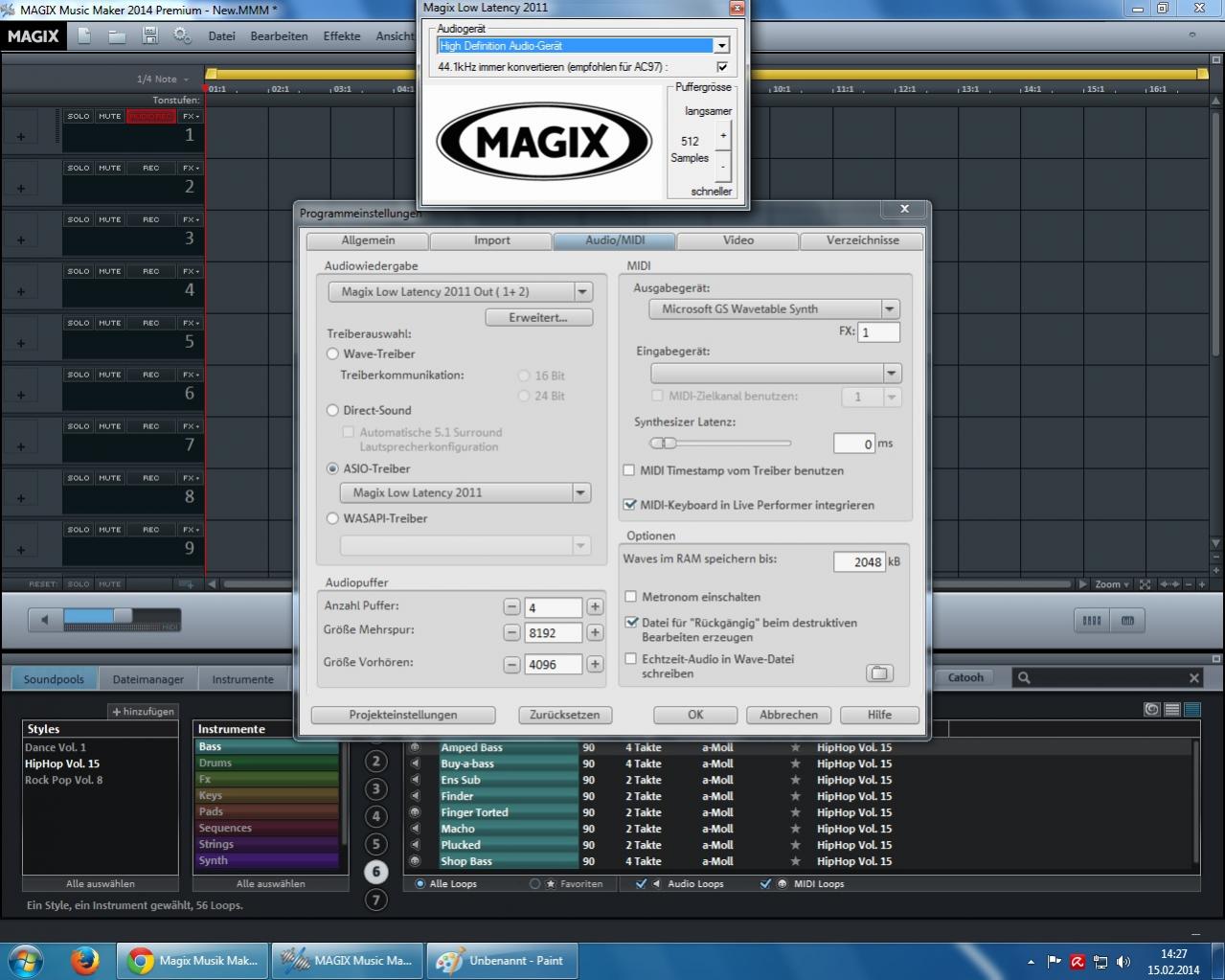Click the plus buffer size button in Low Latency
1225x980 pixels.
723,135
